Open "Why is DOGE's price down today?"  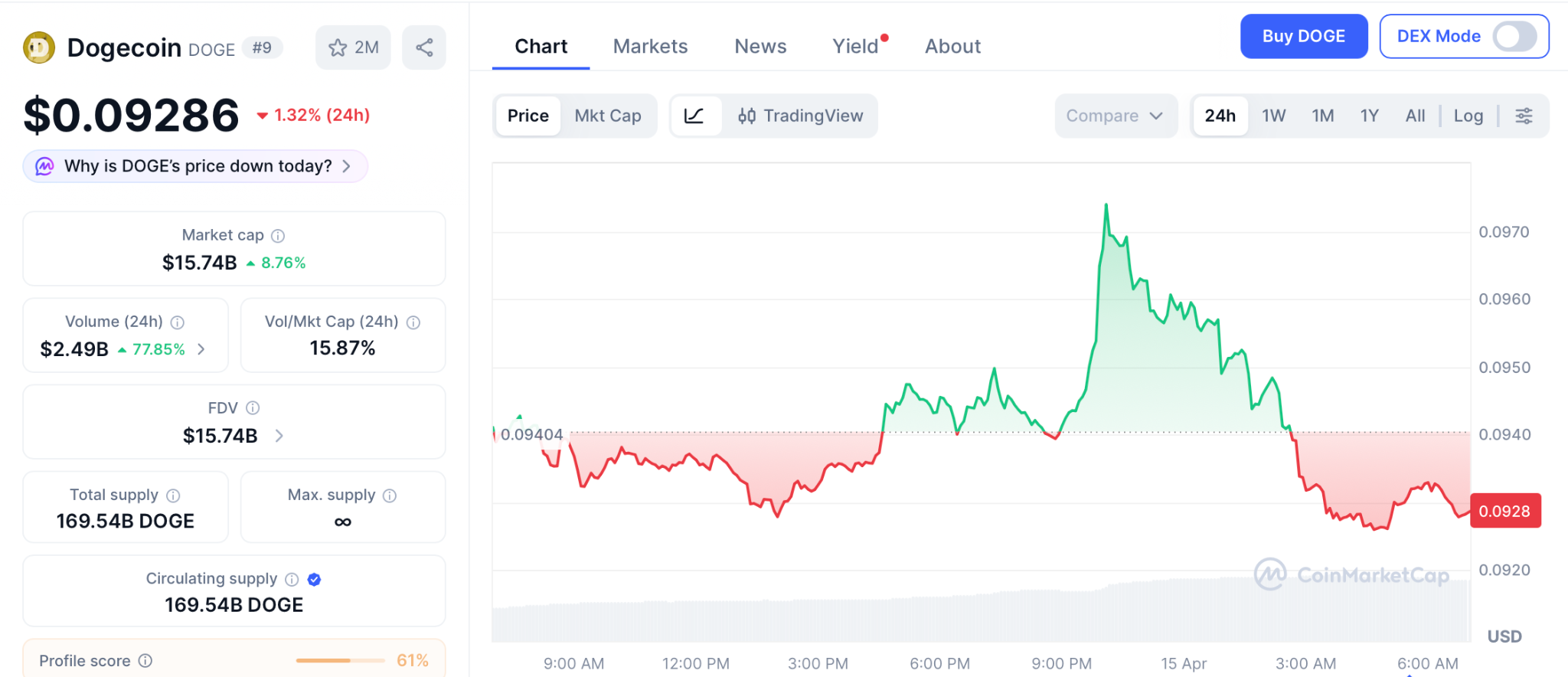click(196, 166)
